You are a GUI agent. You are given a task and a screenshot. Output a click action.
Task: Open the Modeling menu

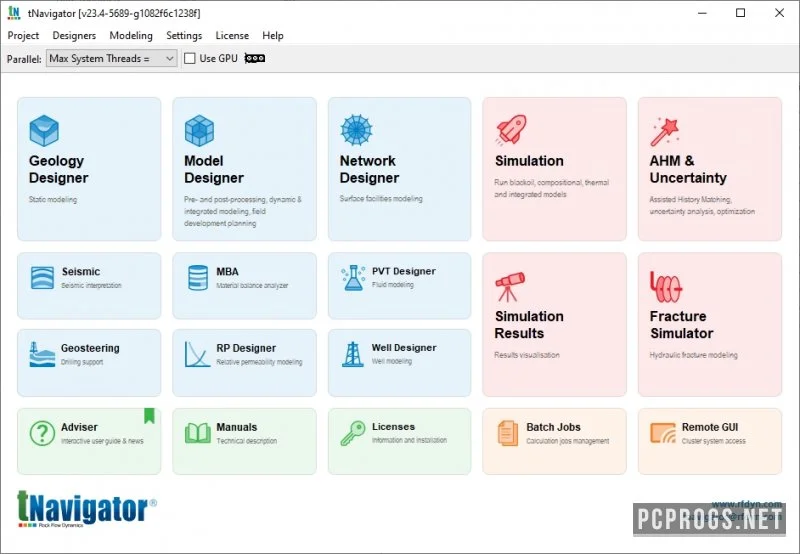point(131,35)
